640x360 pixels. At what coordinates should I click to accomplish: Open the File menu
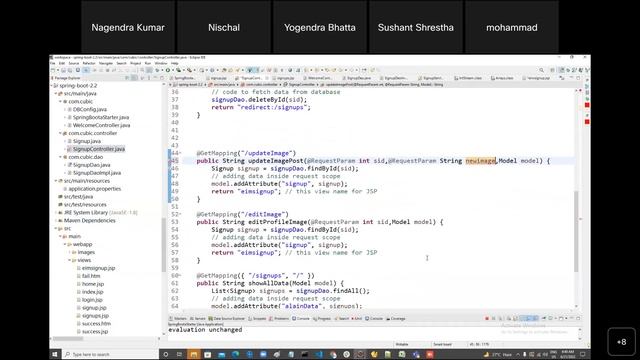point(53,64)
